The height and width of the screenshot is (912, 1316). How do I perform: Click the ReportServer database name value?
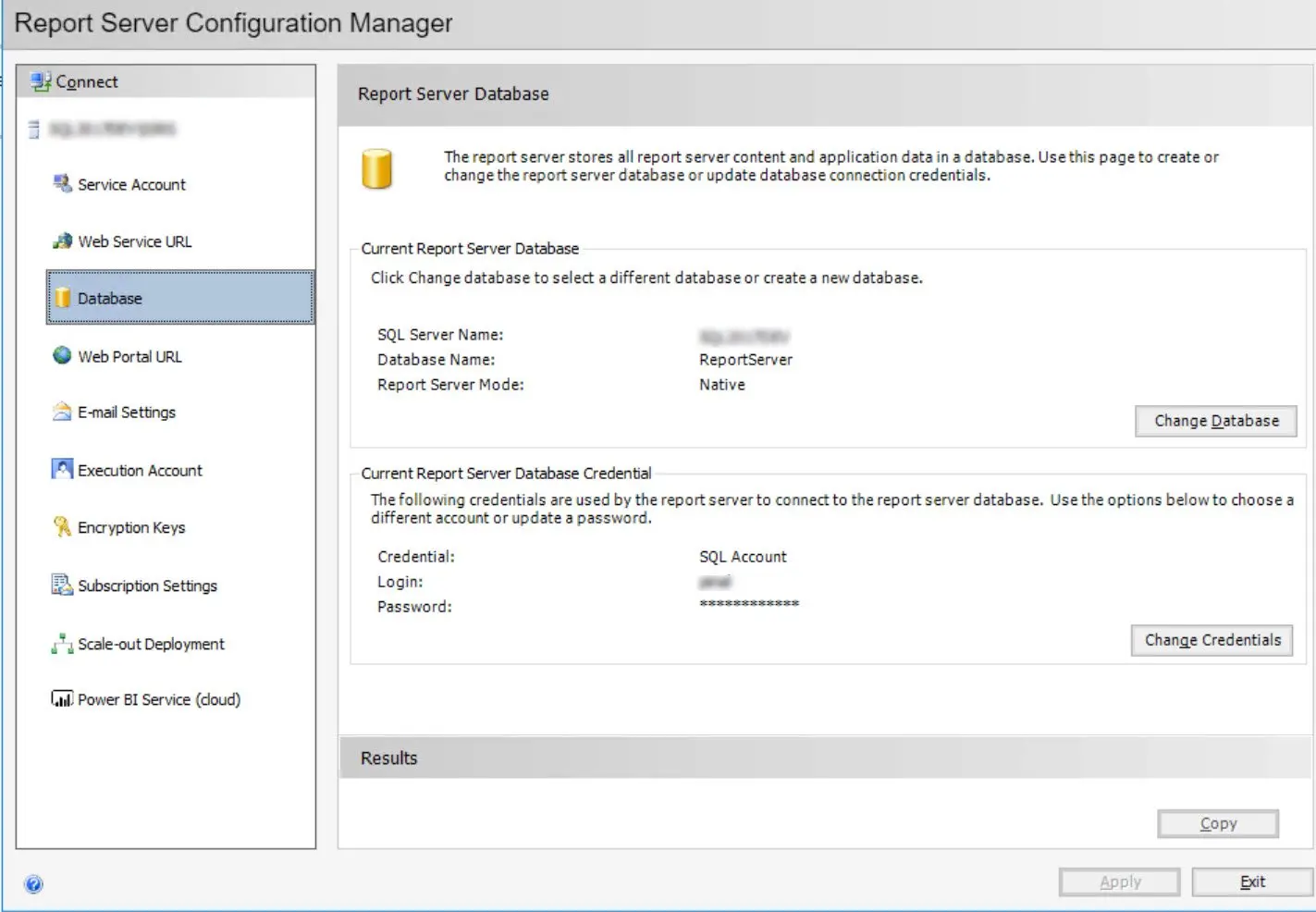click(x=745, y=360)
